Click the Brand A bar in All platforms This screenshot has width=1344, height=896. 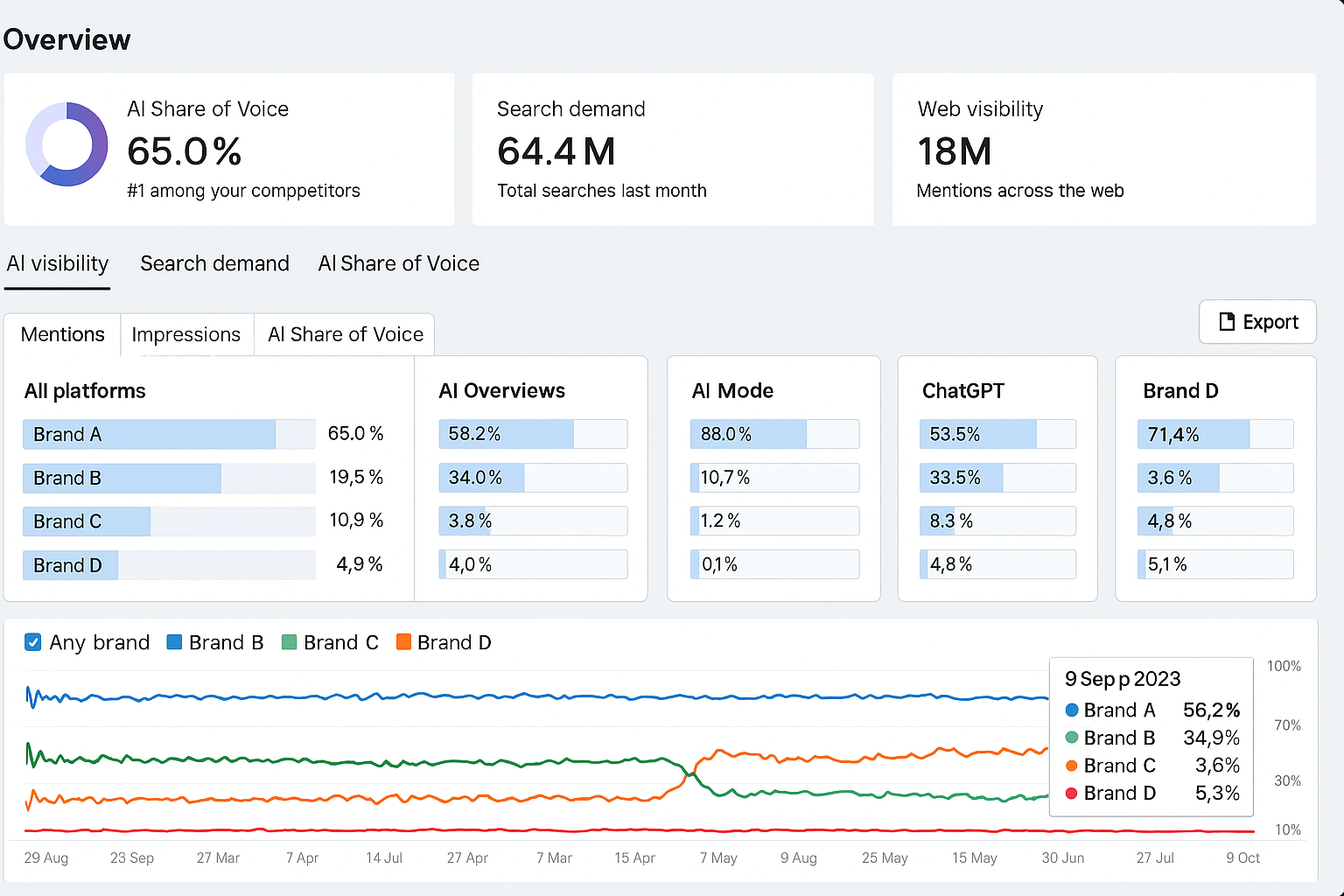click(149, 434)
